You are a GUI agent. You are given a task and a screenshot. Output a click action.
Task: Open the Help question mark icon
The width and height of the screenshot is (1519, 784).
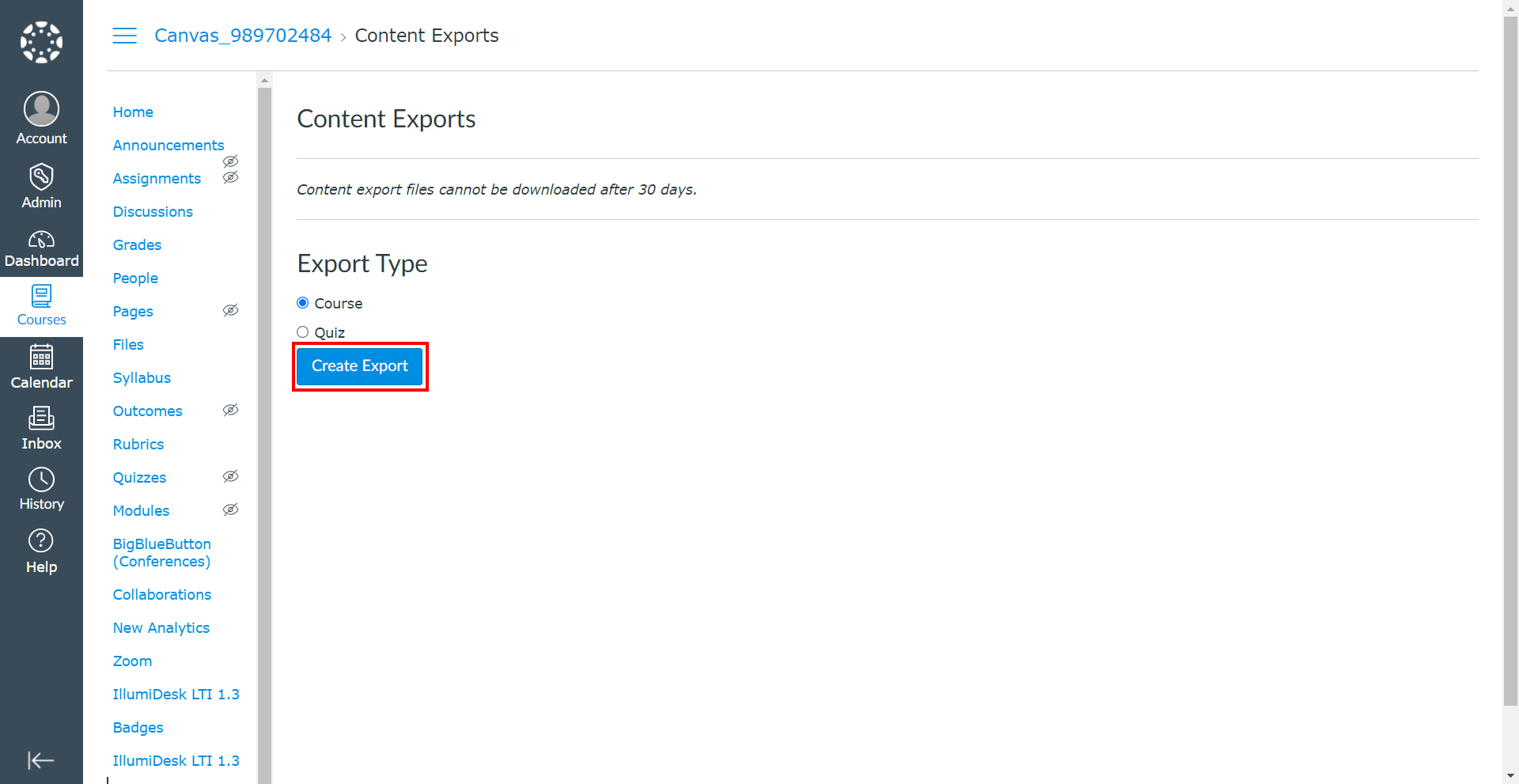coord(41,541)
